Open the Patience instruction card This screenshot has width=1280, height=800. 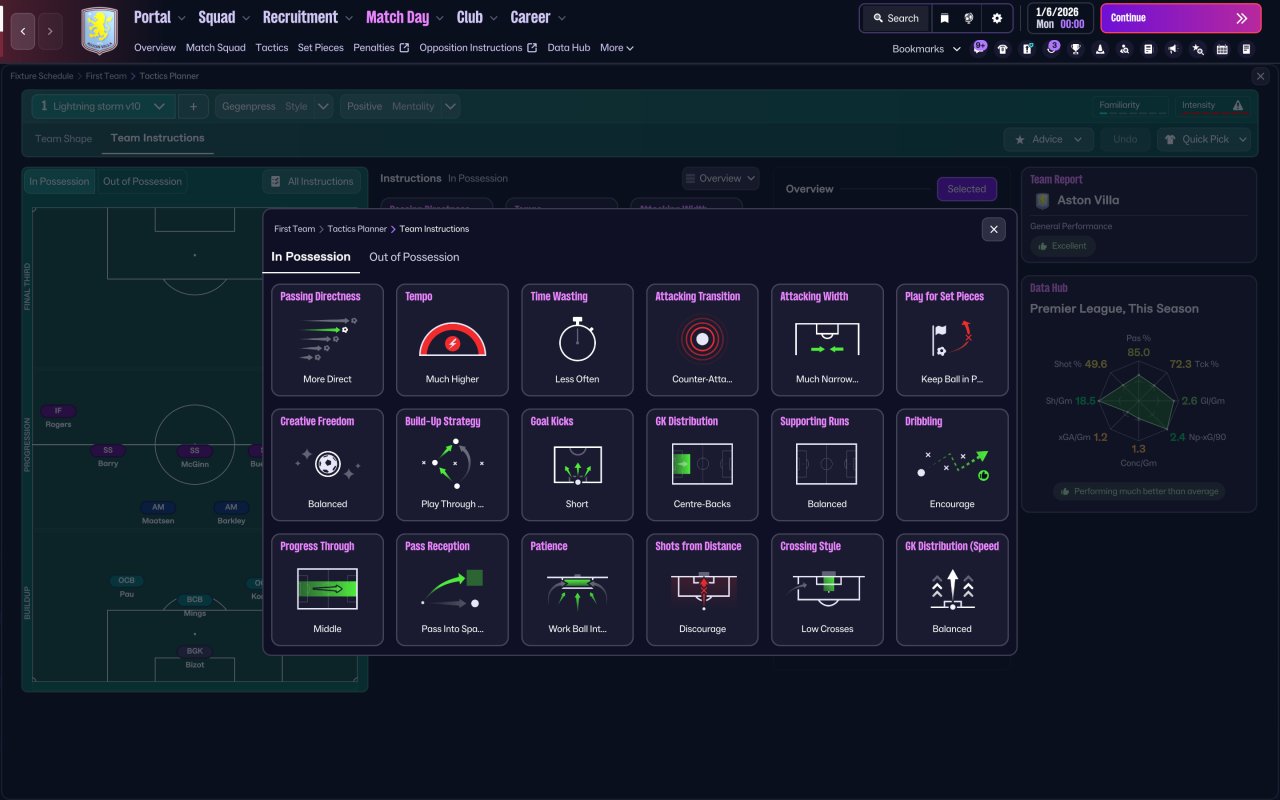point(577,590)
